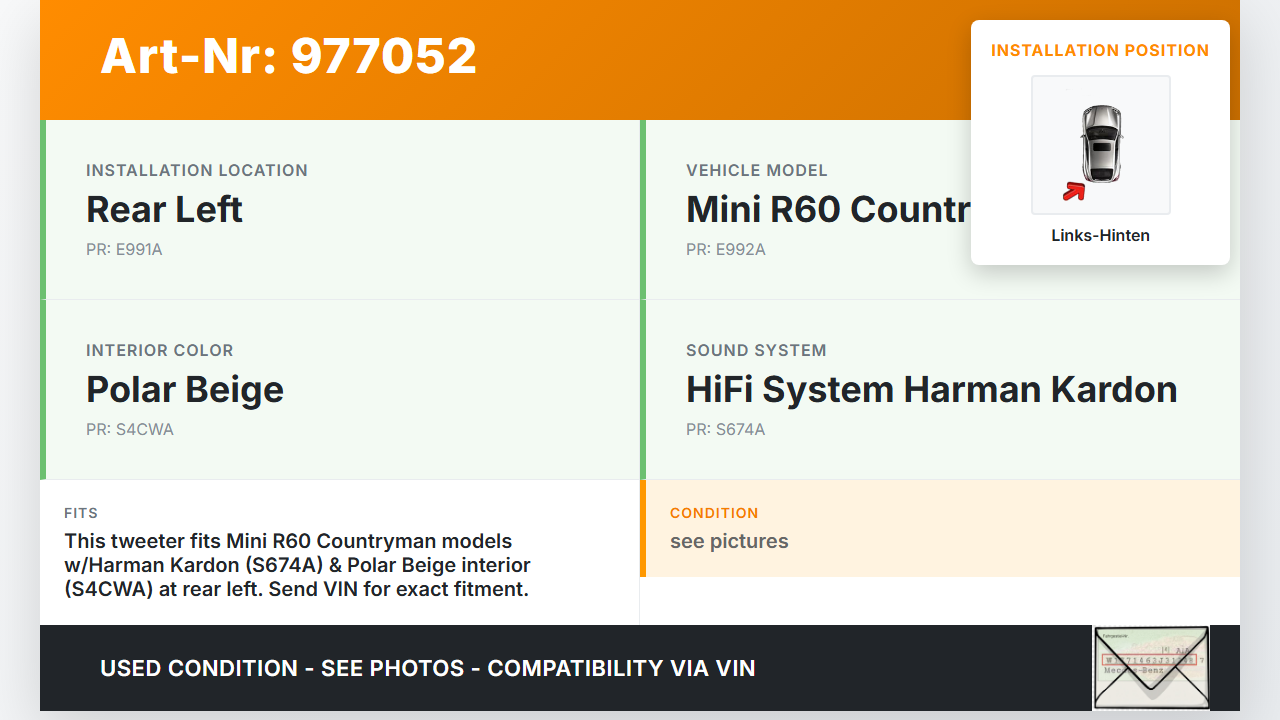Click the PR: E991A code

[x=124, y=250]
